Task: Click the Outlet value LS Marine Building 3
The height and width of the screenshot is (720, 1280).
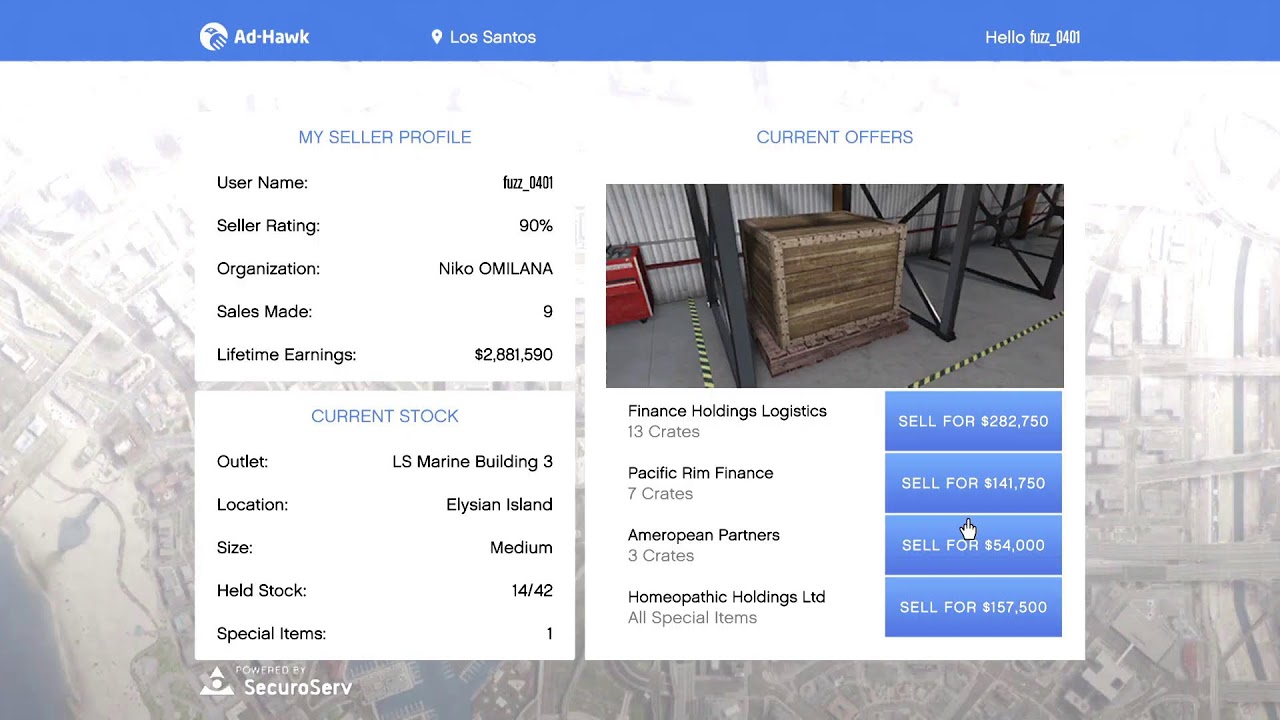Action: point(472,462)
